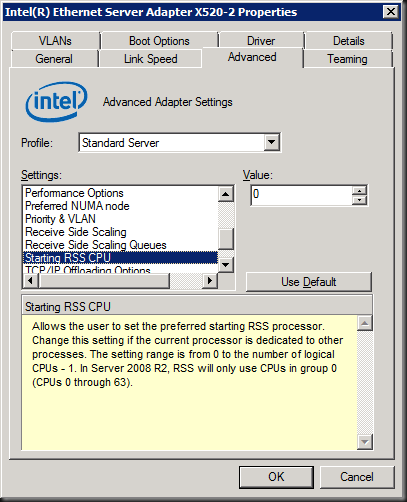407x502 pixels.
Task: Select Receive Side Scaling setting
Action: coord(120,232)
